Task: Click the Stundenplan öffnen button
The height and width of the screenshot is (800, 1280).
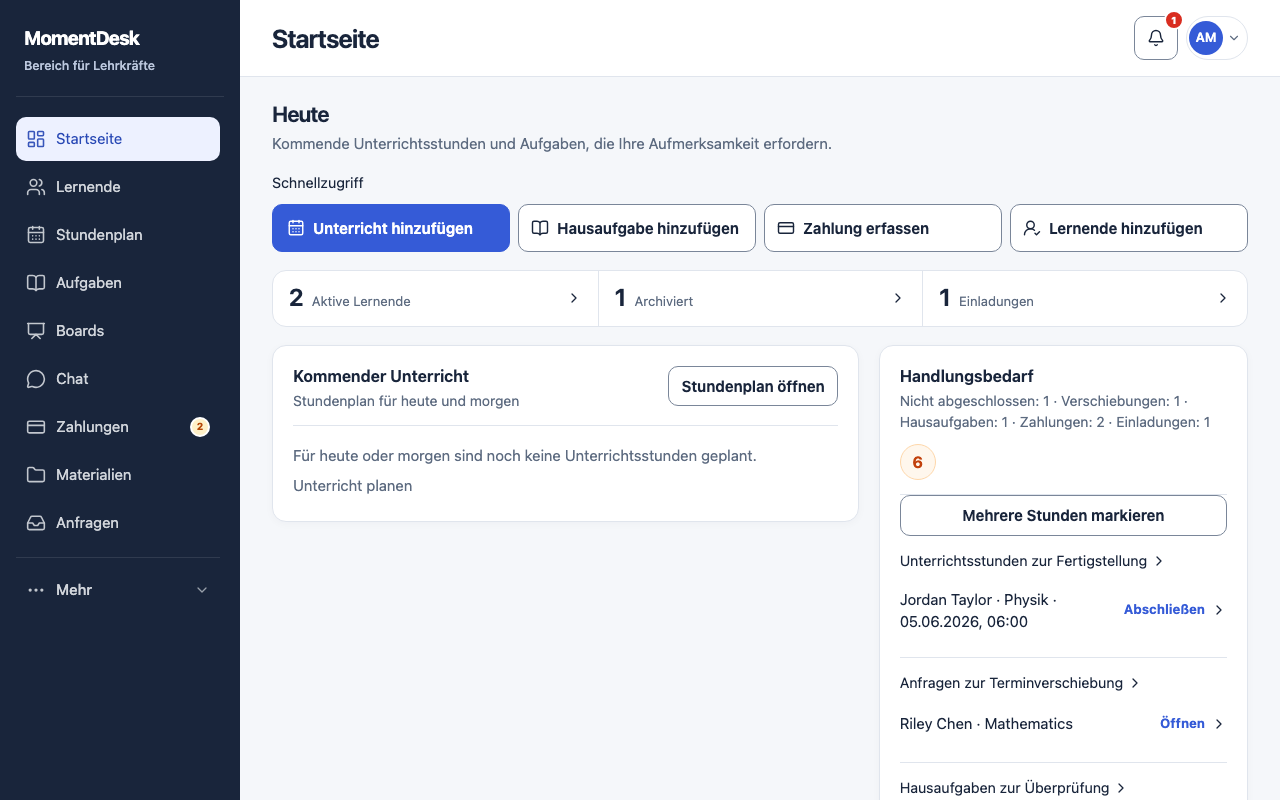Action: click(753, 386)
